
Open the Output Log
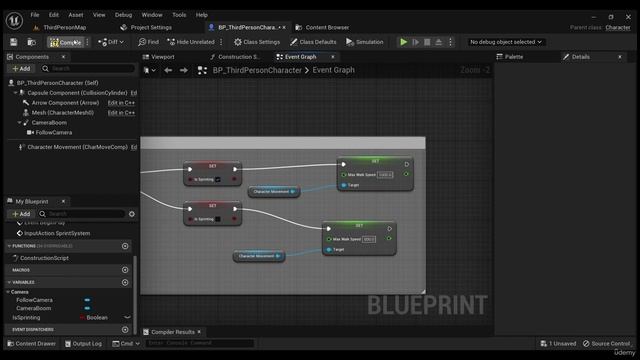[83, 344]
